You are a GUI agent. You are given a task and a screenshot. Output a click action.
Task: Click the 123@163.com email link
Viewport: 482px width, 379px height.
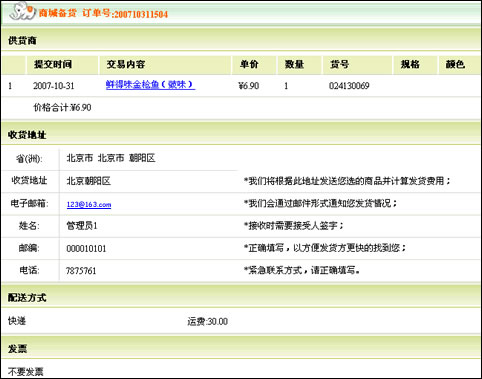point(89,204)
